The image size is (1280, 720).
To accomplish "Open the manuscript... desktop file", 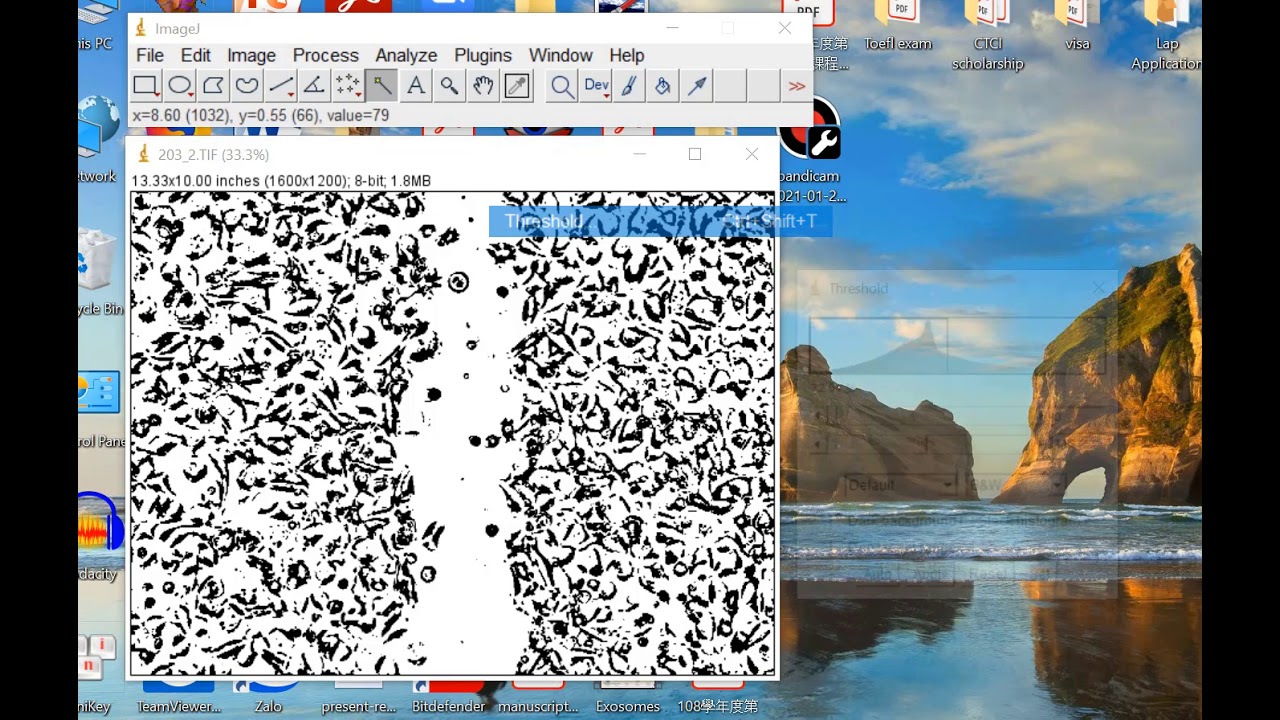I will coord(538,697).
